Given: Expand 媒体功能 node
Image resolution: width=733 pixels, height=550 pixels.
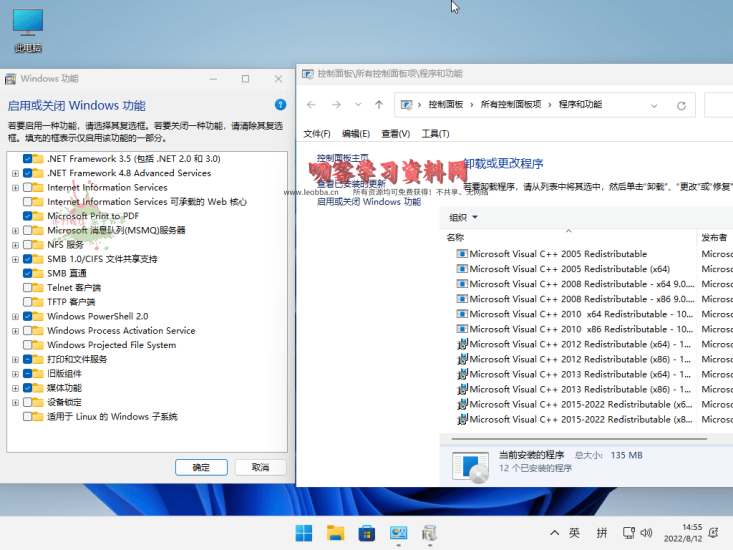Looking at the screenshot, I should pyautogui.click(x=15, y=388).
